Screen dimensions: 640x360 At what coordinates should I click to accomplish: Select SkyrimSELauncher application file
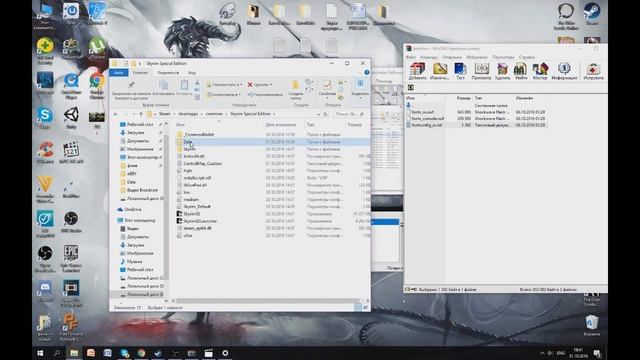(200, 221)
